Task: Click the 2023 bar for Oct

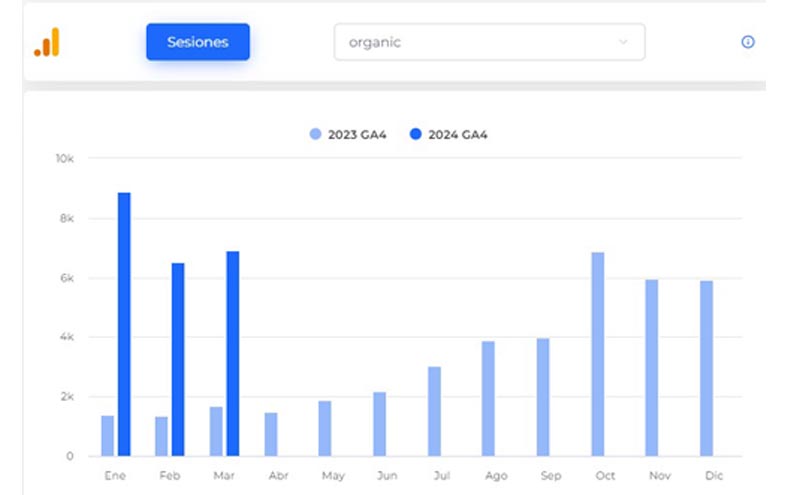Action: 598,354
